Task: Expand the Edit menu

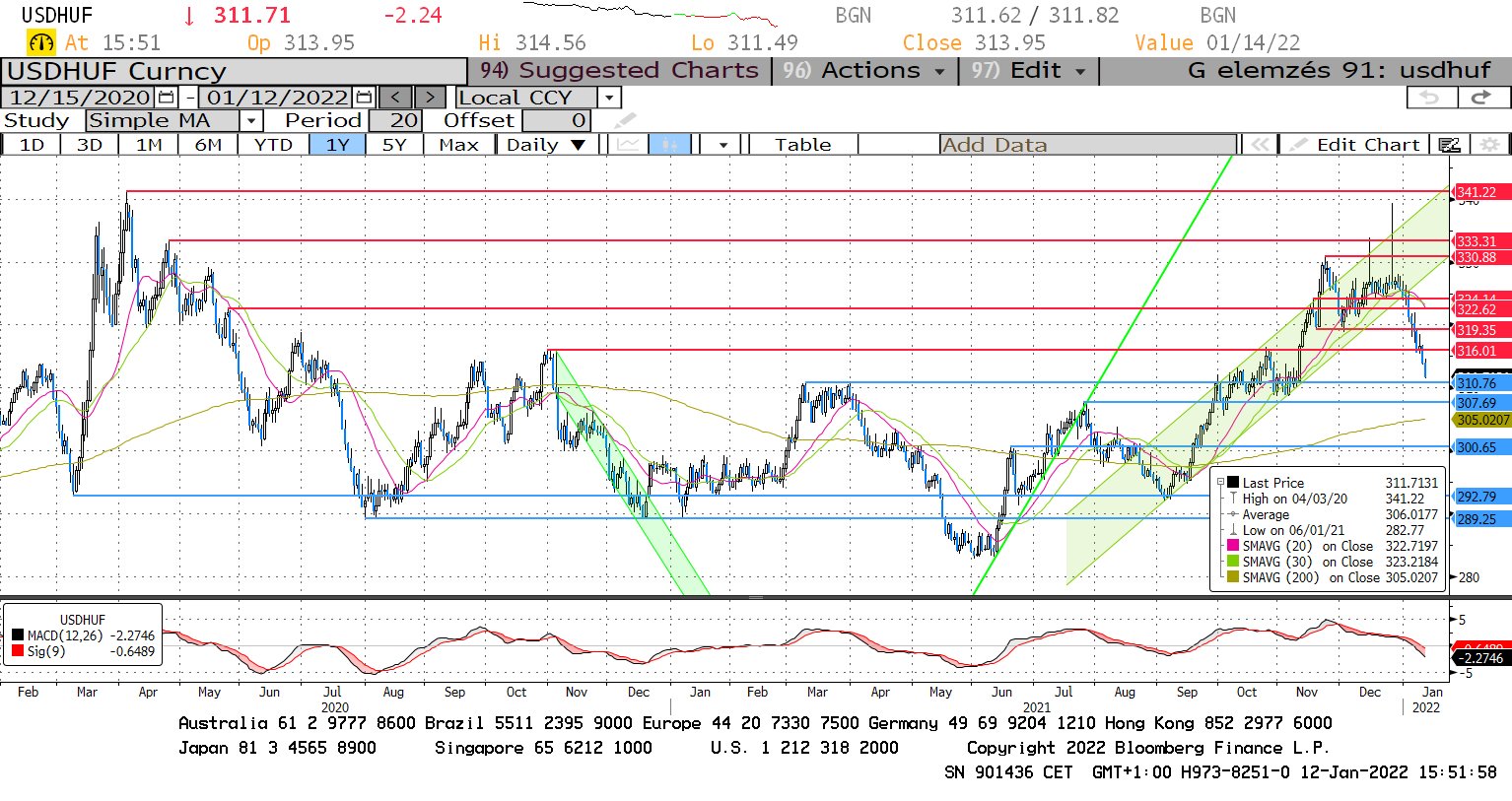Action: 1028,71
